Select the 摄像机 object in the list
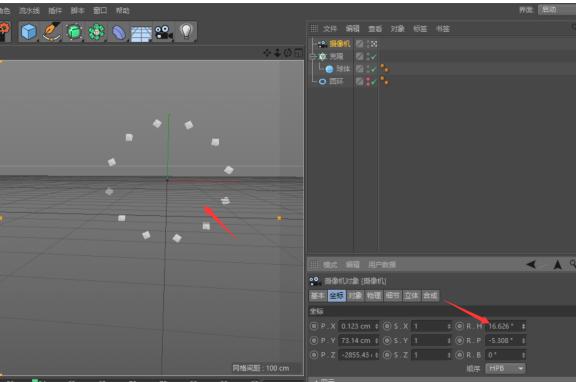Viewport: 576px width, 382px height. click(x=340, y=44)
